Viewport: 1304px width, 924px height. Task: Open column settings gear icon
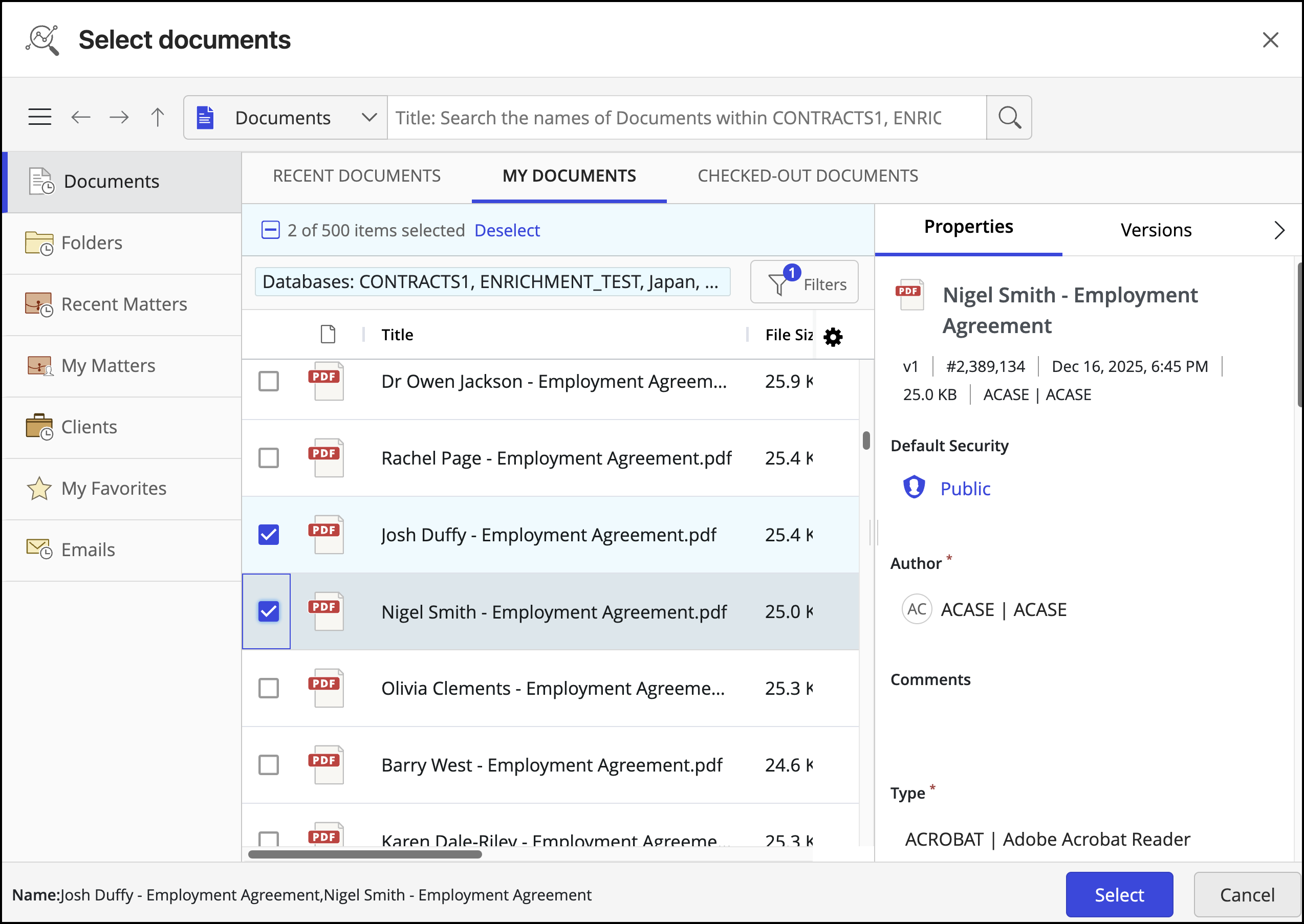pyautogui.click(x=833, y=336)
